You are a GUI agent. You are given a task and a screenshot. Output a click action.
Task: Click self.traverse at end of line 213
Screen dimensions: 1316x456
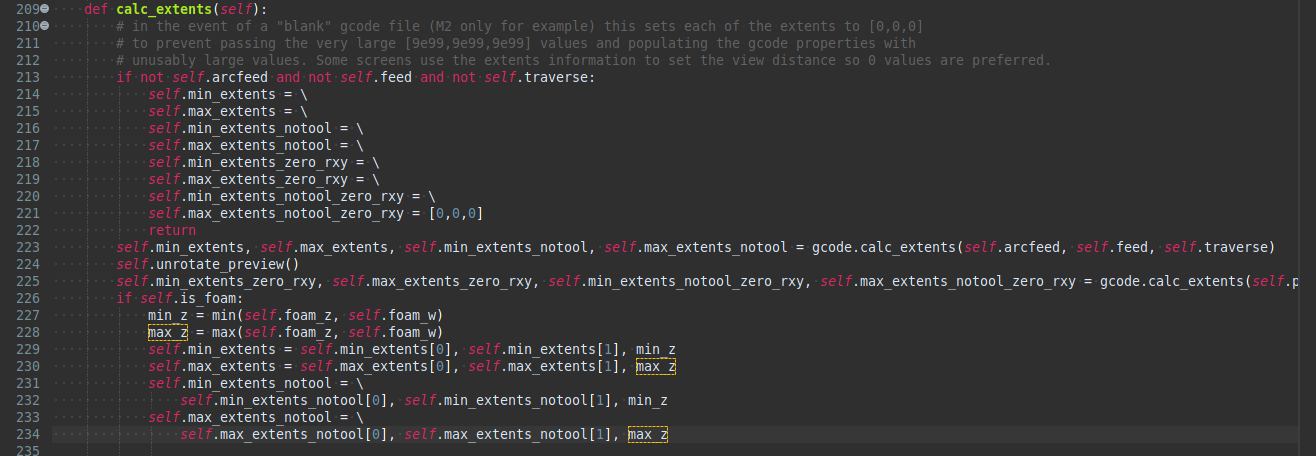[x=540, y=77]
